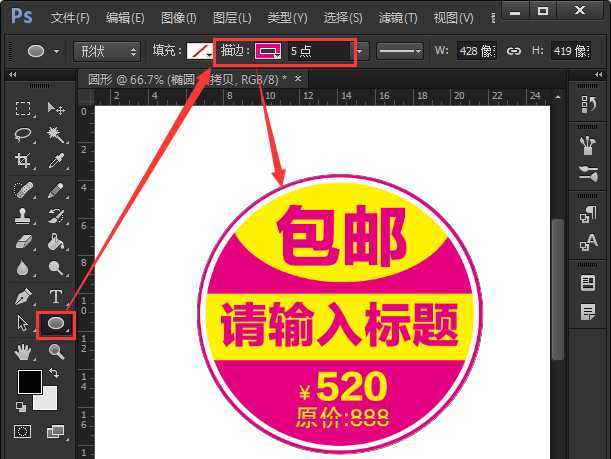Open the History panel icon

(x=588, y=104)
